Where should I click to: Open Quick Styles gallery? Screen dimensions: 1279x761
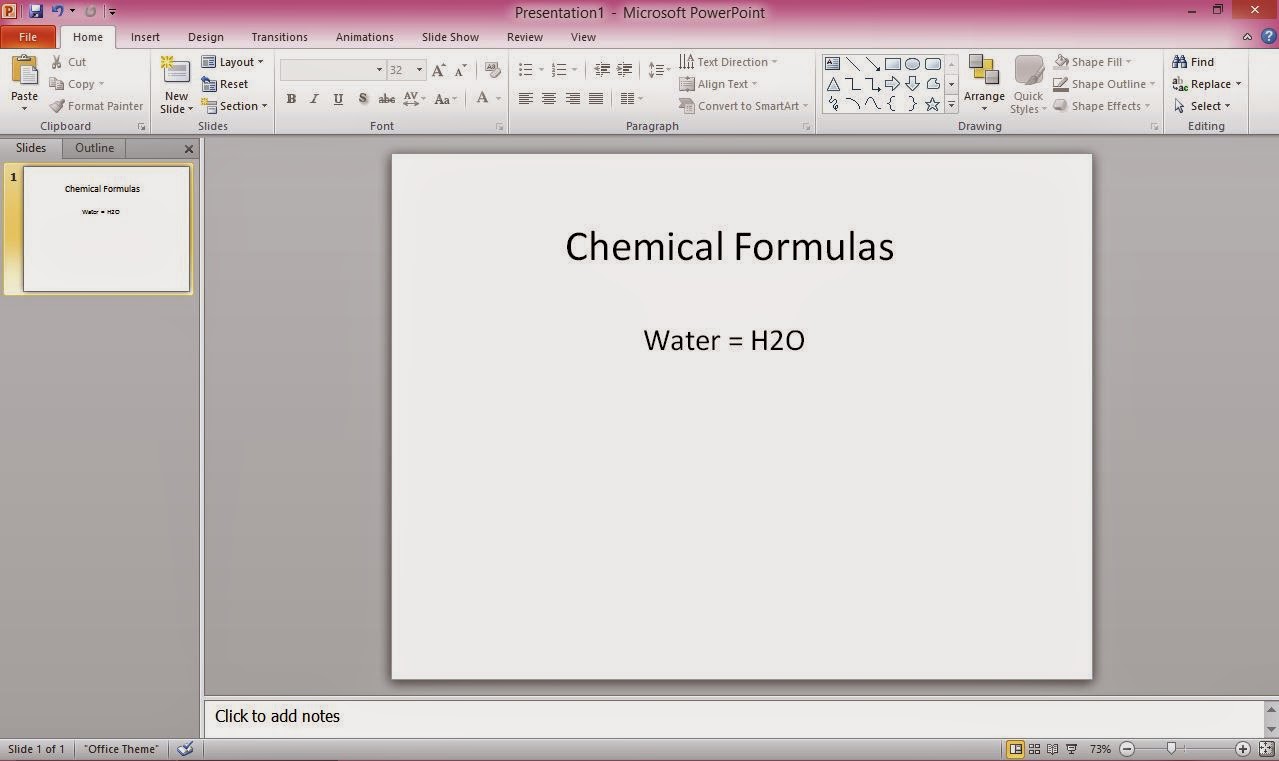pos(1028,84)
